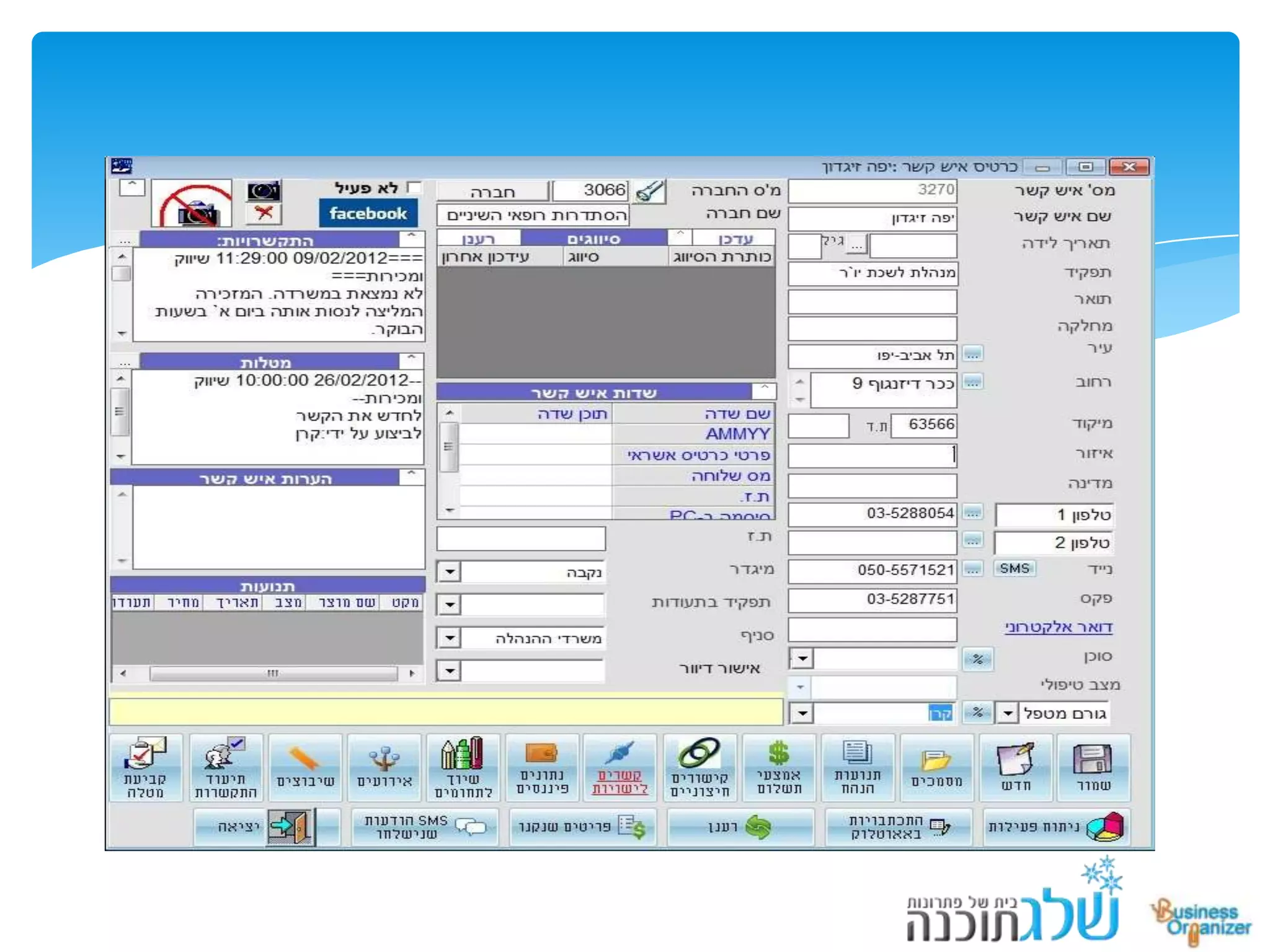
Task: Open the gender dropdown showing 'נקבה'
Action: coord(450,571)
